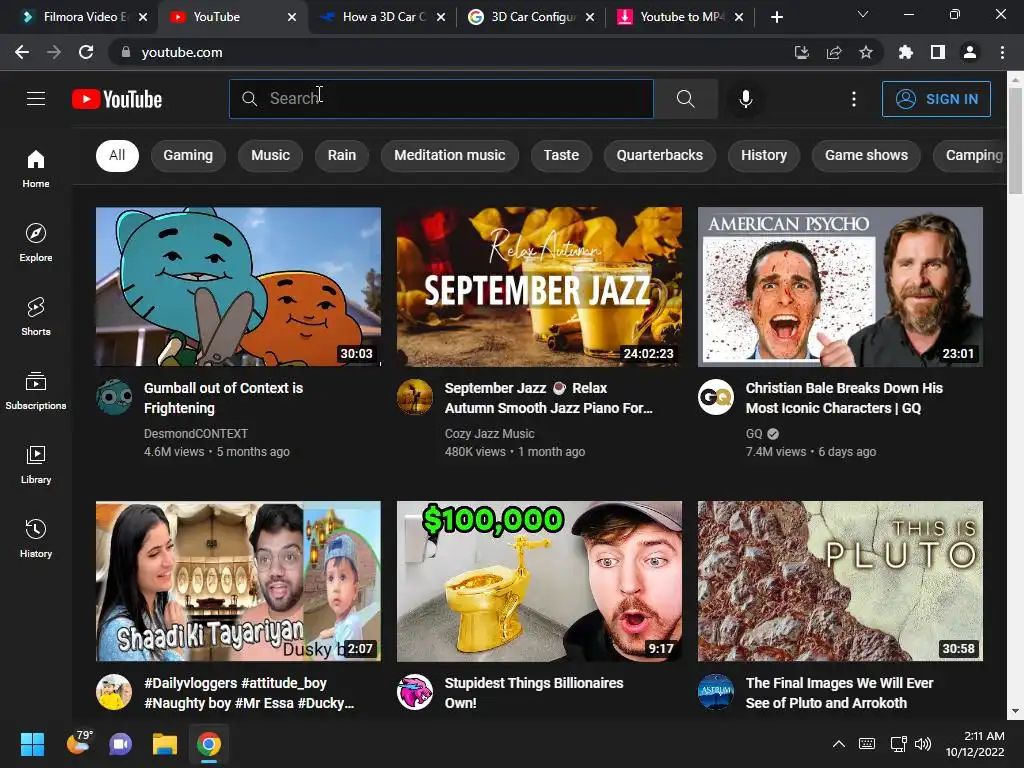Reload the YouTube page
1024x768 pixels.
(86, 52)
